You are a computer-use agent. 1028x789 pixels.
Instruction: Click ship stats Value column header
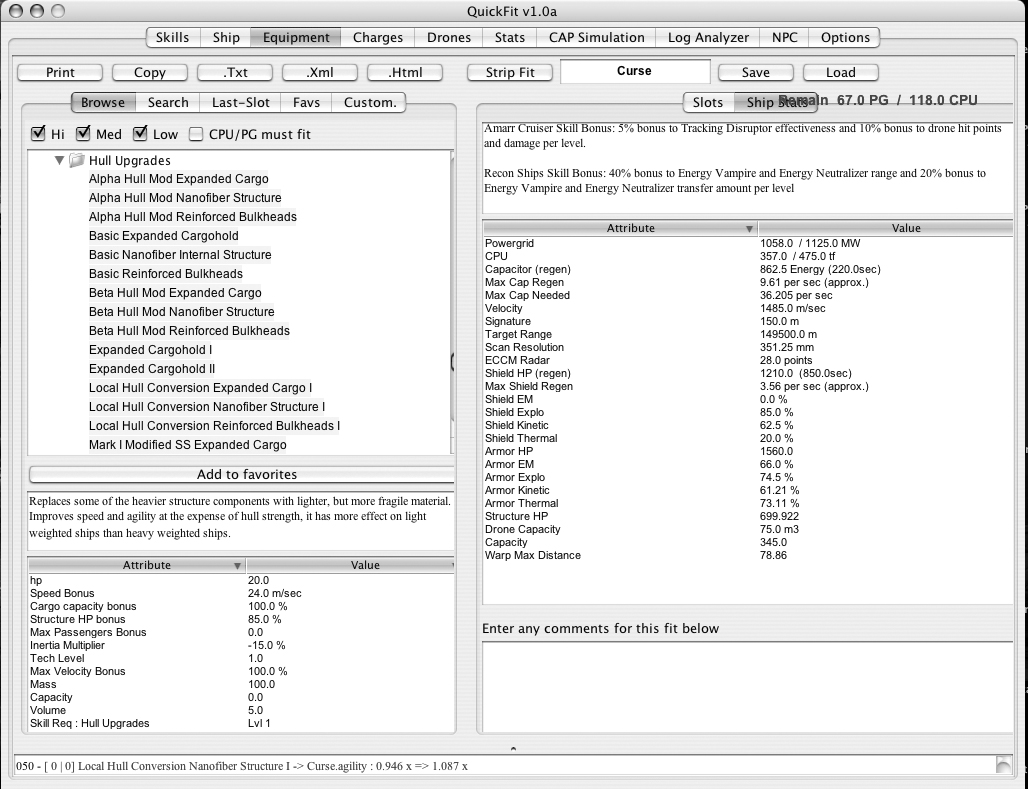coord(886,228)
